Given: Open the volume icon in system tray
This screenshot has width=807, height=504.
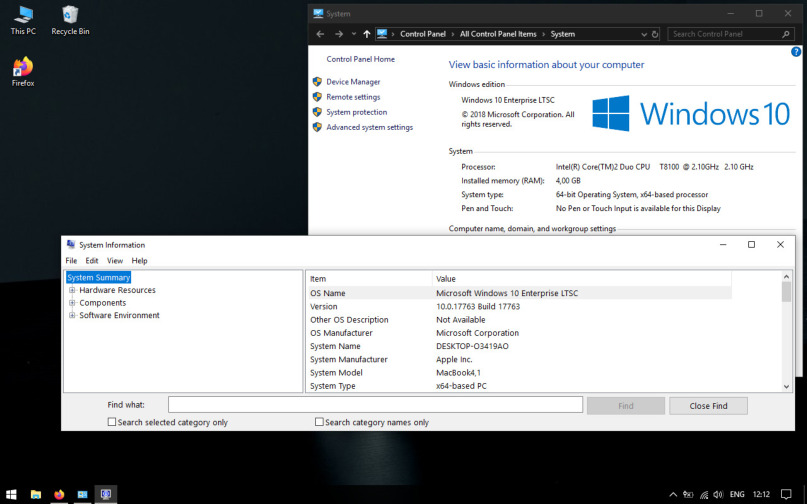Looking at the screenshot, I should point(717,494).
